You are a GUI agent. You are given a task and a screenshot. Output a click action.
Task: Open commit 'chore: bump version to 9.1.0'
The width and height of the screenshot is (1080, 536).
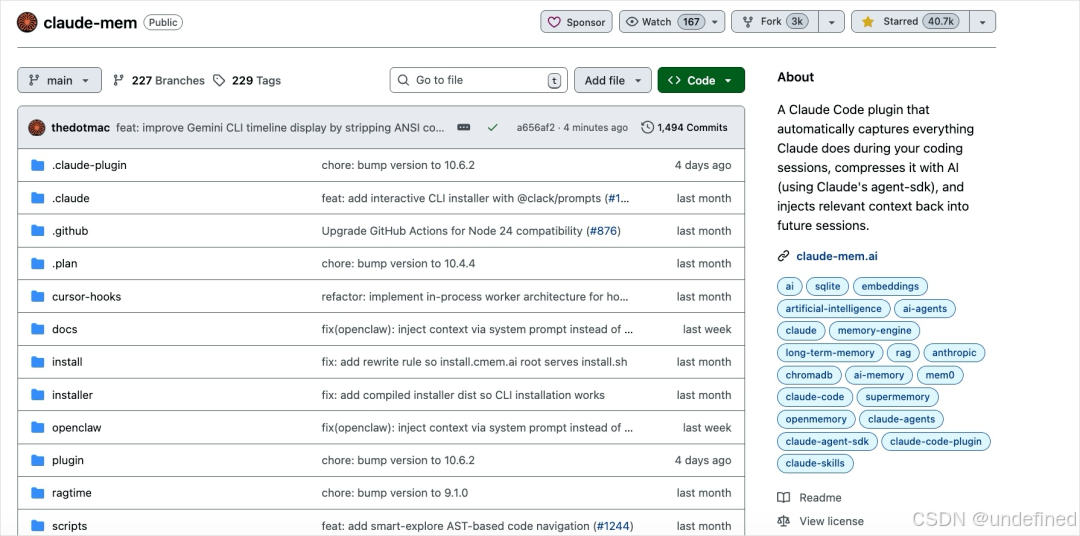pyautogui.click(x=395, y=493)
